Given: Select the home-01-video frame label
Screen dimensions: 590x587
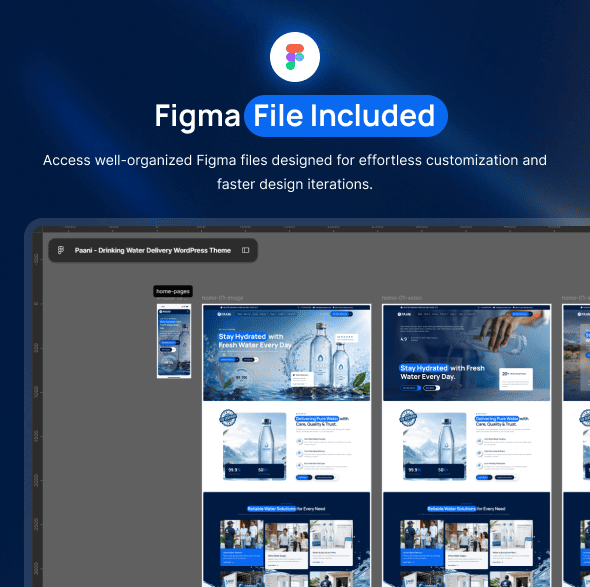Looking at the screenshot, I should tap(401, 298).
